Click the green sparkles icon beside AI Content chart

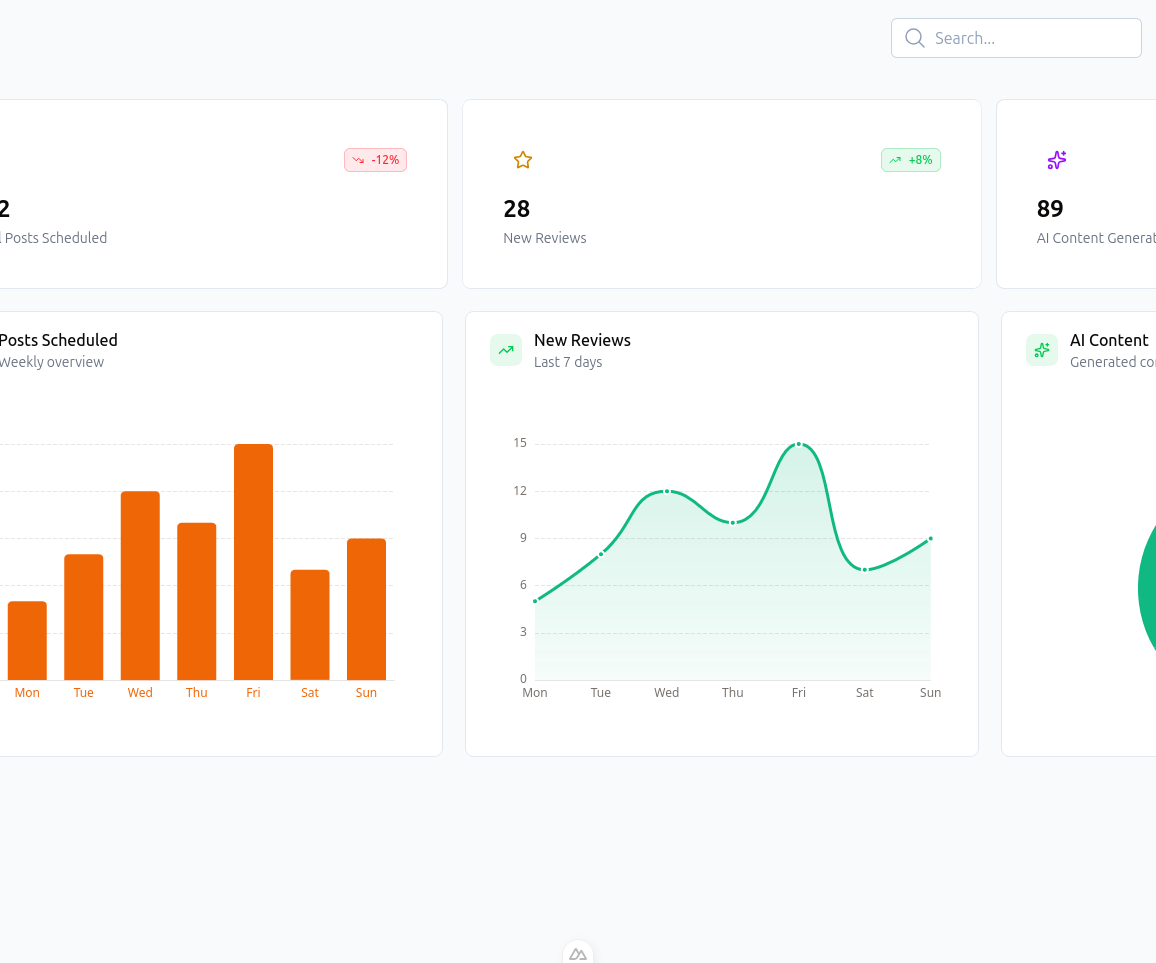pos(1042,350)
